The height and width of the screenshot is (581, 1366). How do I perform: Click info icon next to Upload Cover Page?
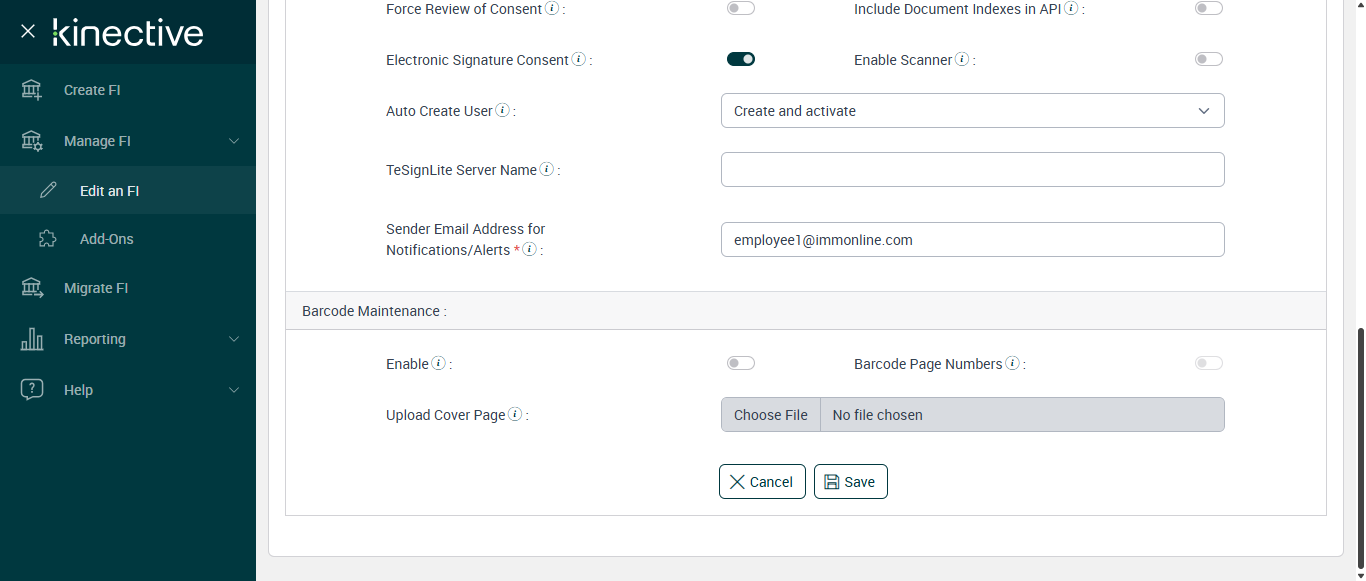[515, 415]
